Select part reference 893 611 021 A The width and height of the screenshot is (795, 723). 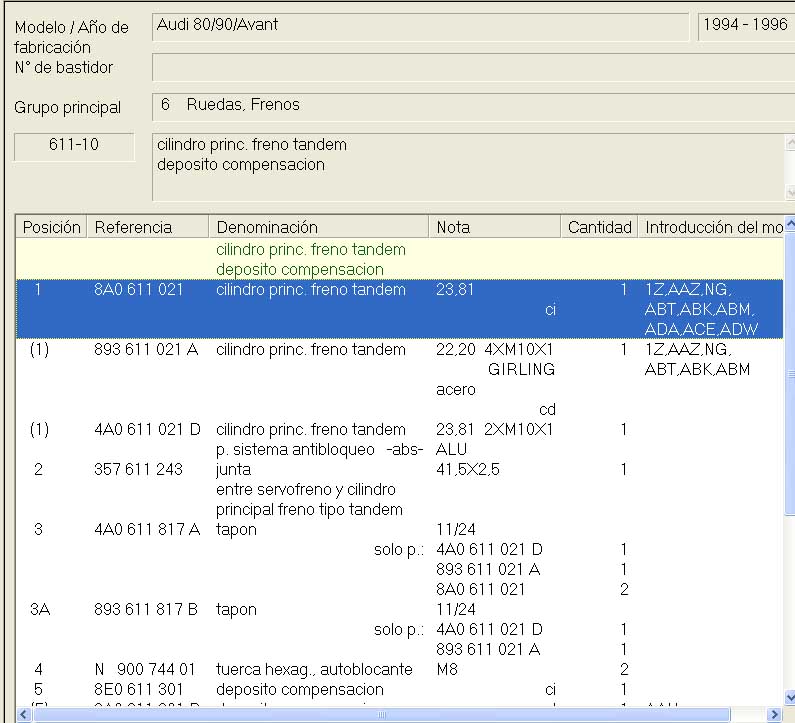146,349
